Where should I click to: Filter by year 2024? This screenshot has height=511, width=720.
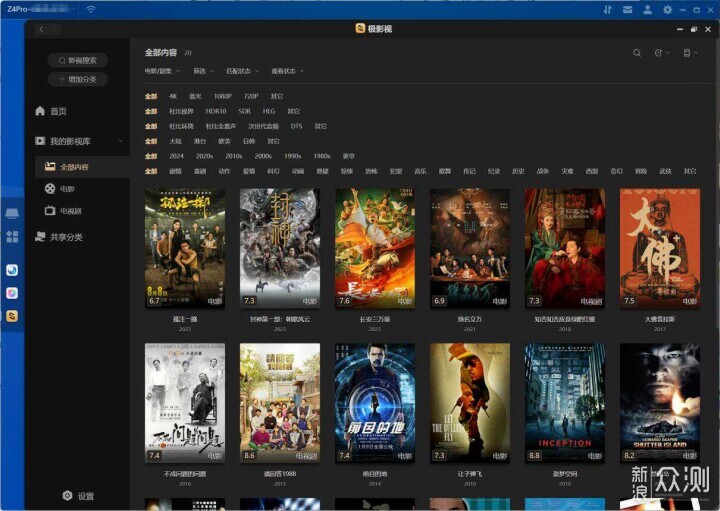point(176,156)
